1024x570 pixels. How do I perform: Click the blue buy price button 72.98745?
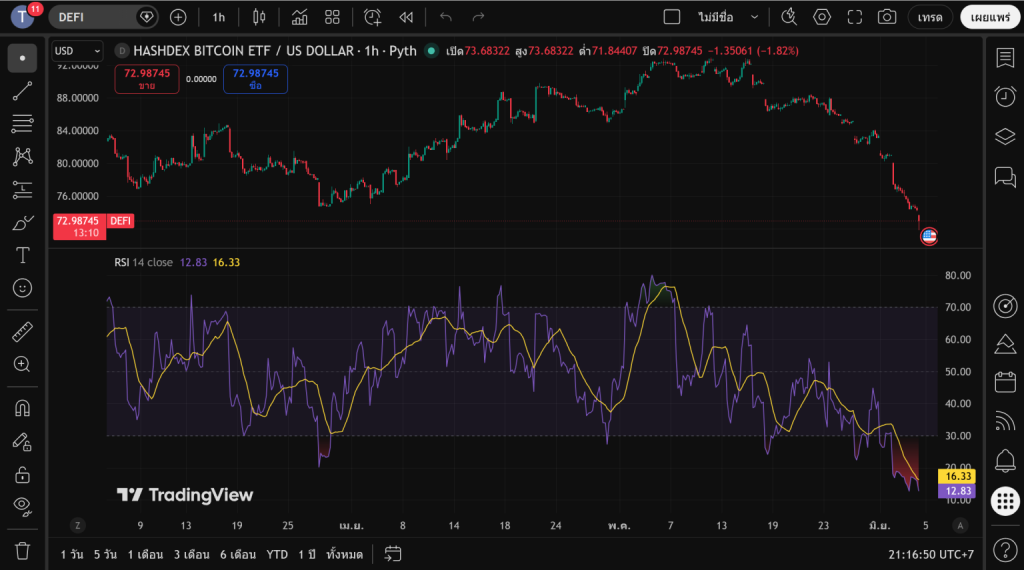[255, 79]
